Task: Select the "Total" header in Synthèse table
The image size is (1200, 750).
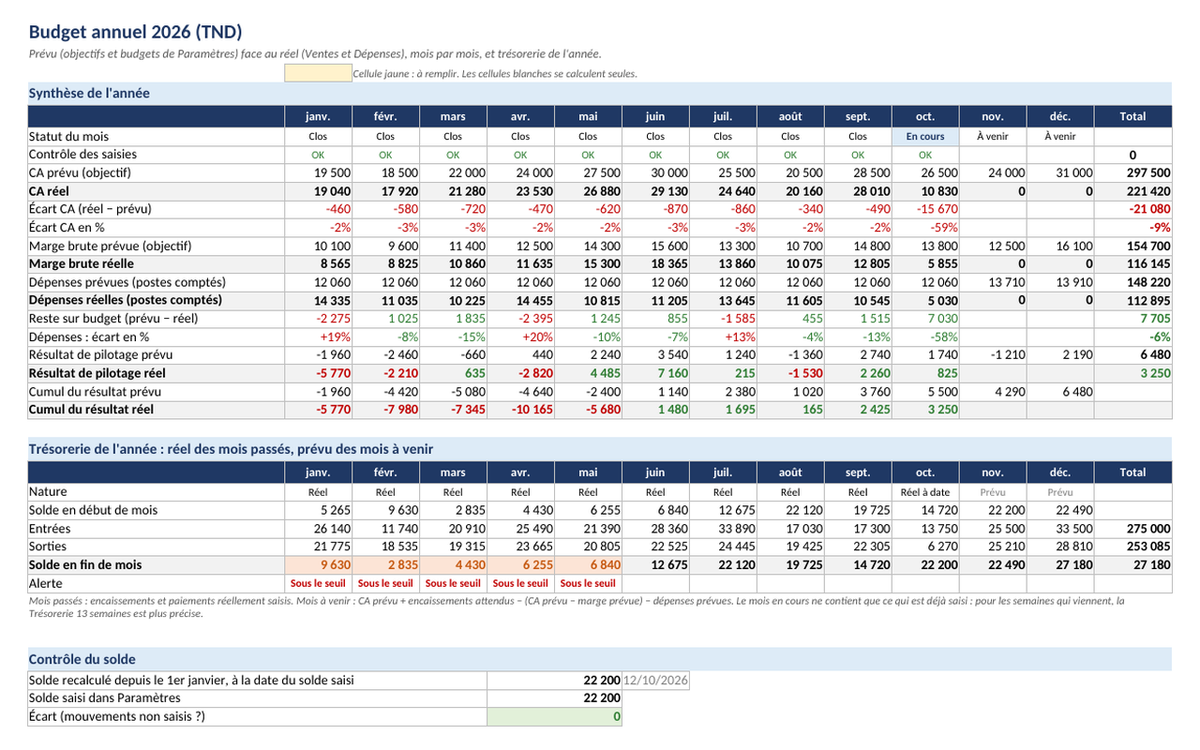Action: tap(1132, 116)
